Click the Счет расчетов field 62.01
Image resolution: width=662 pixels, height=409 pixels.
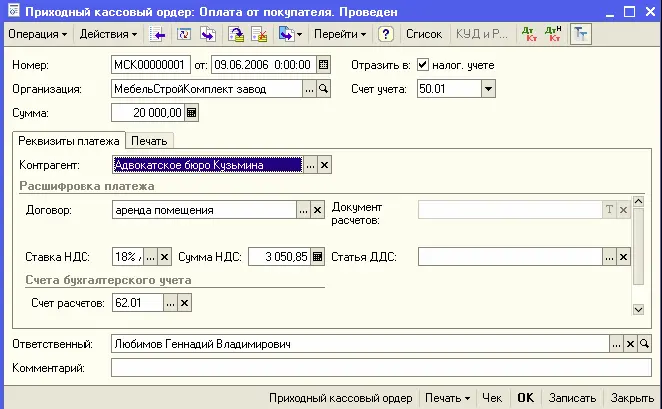[x=138, y=303]
